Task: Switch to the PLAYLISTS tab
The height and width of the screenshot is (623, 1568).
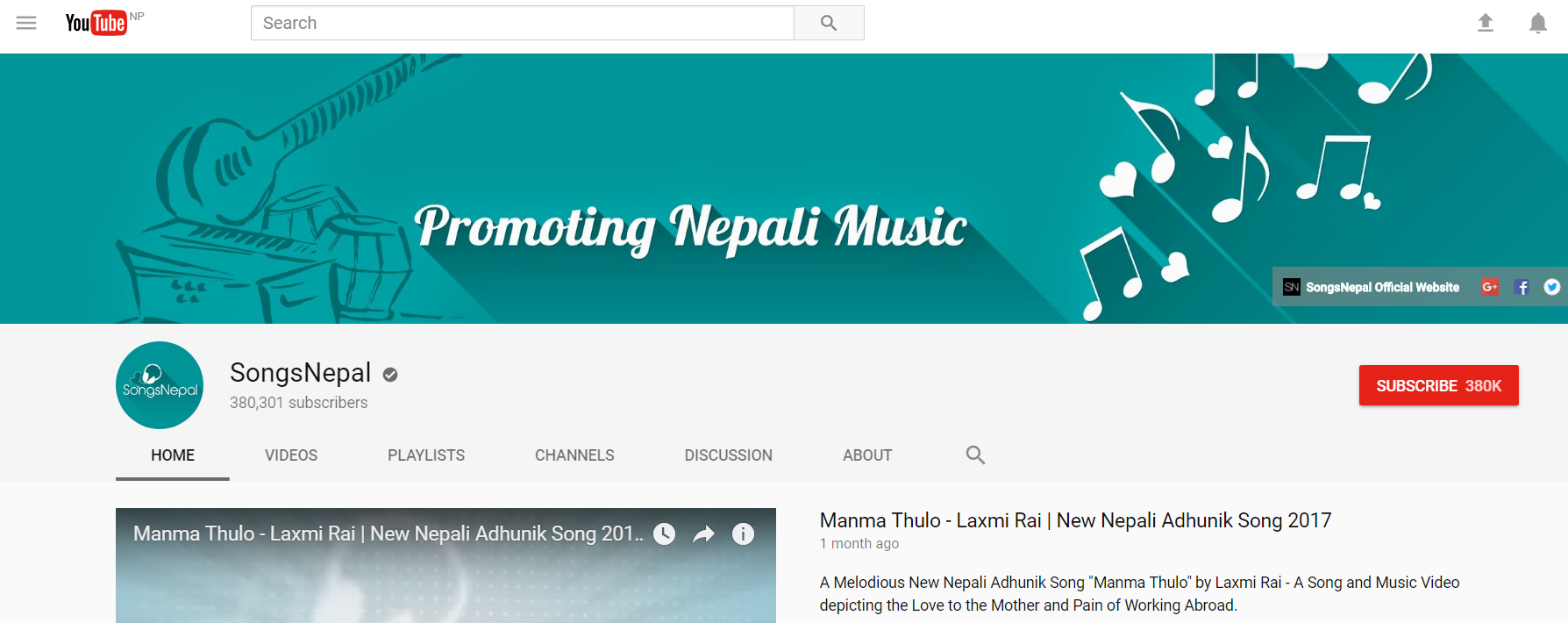Action: 426,455
